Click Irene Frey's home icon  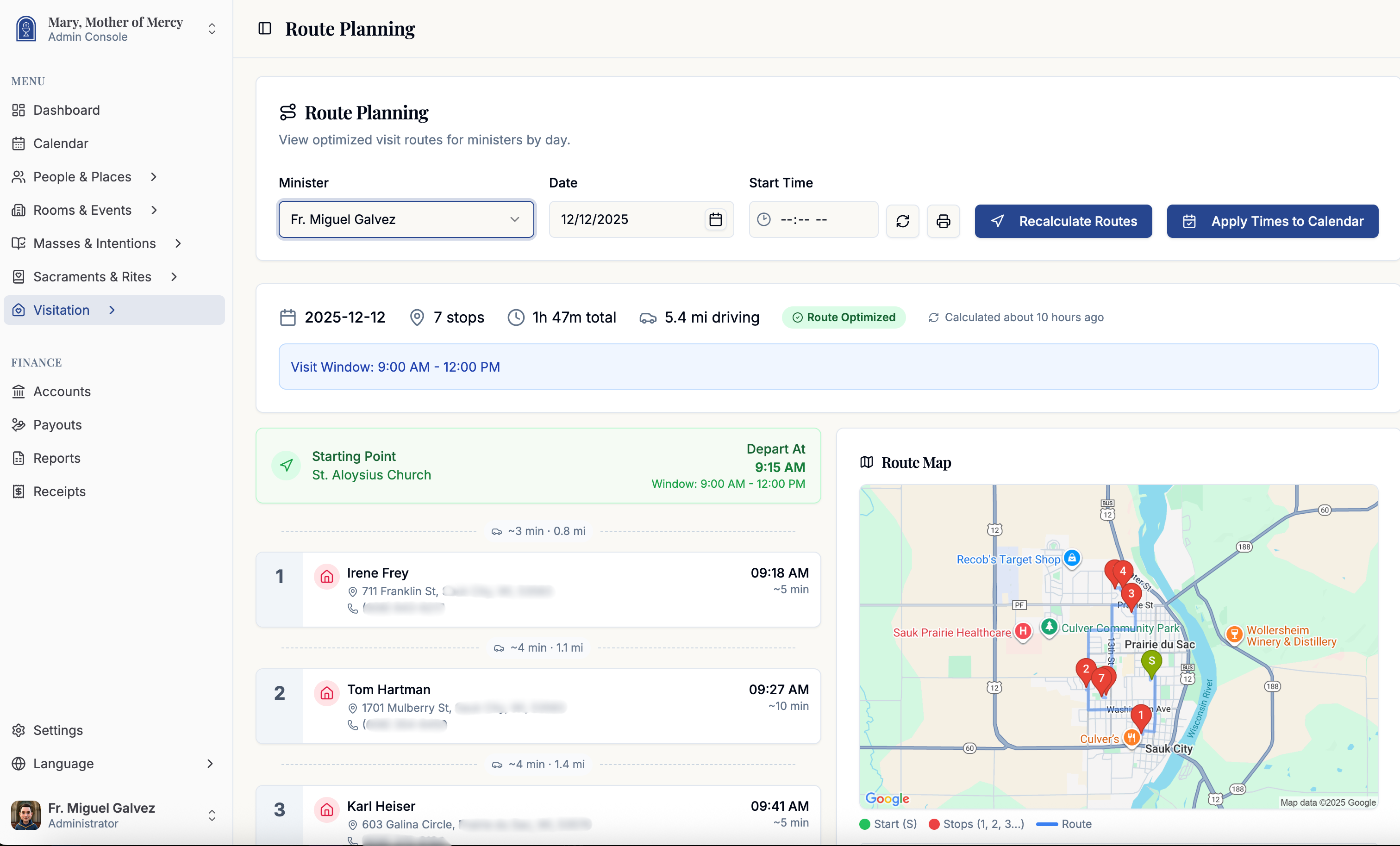(327, 577)
